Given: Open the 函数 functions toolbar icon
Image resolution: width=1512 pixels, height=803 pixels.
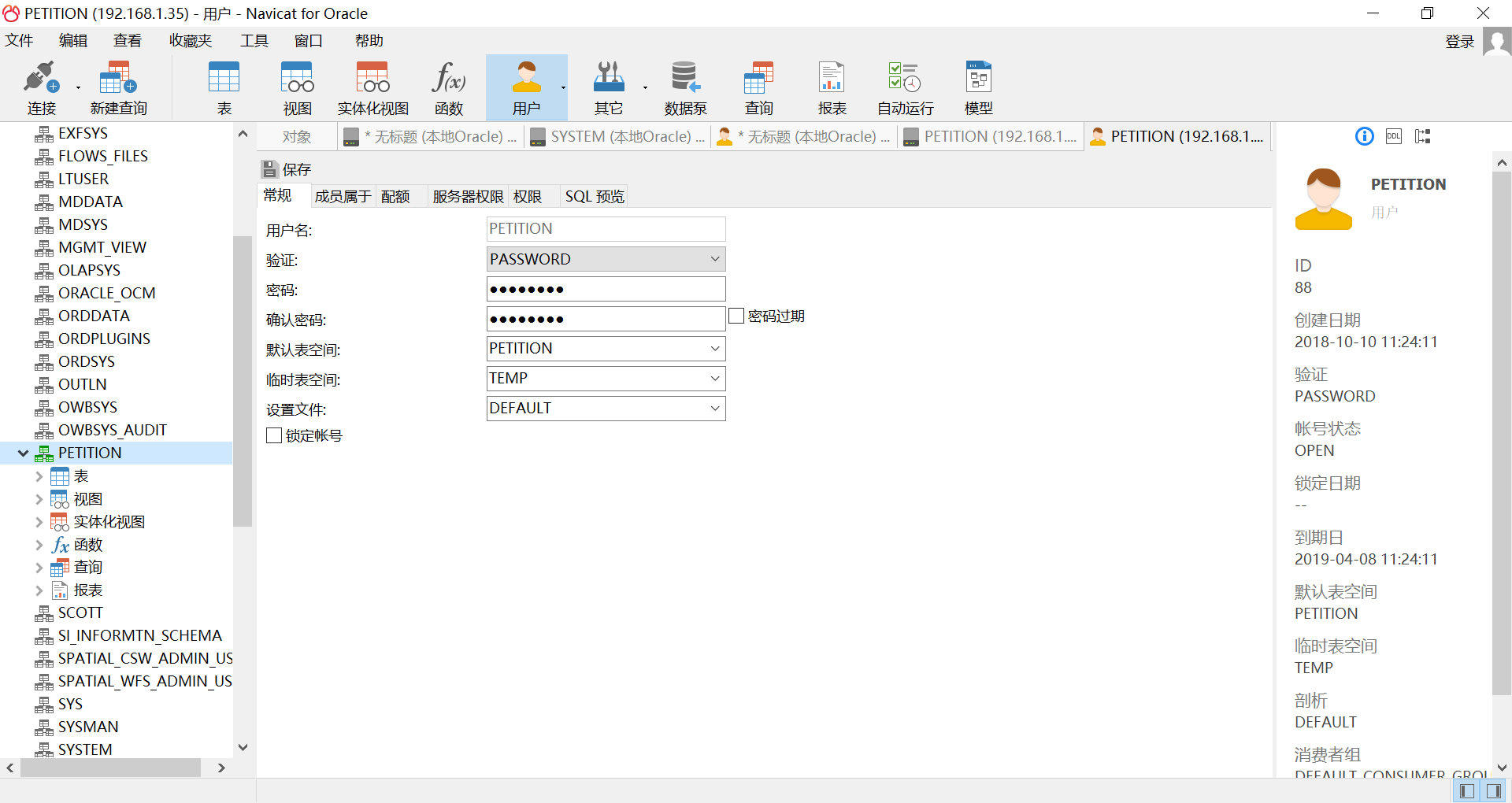Looking at the screenshot, I should pos(448,79).
